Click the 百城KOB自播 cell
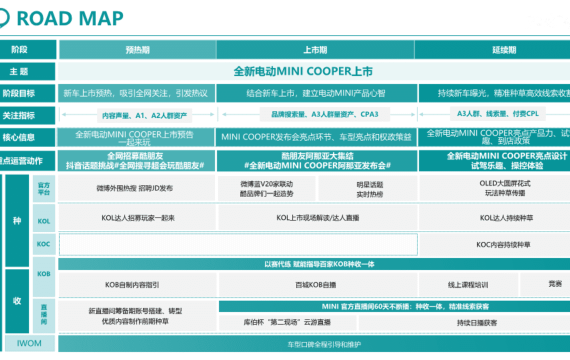The width and height of the screenshot is (570, 360). [316, 285]
